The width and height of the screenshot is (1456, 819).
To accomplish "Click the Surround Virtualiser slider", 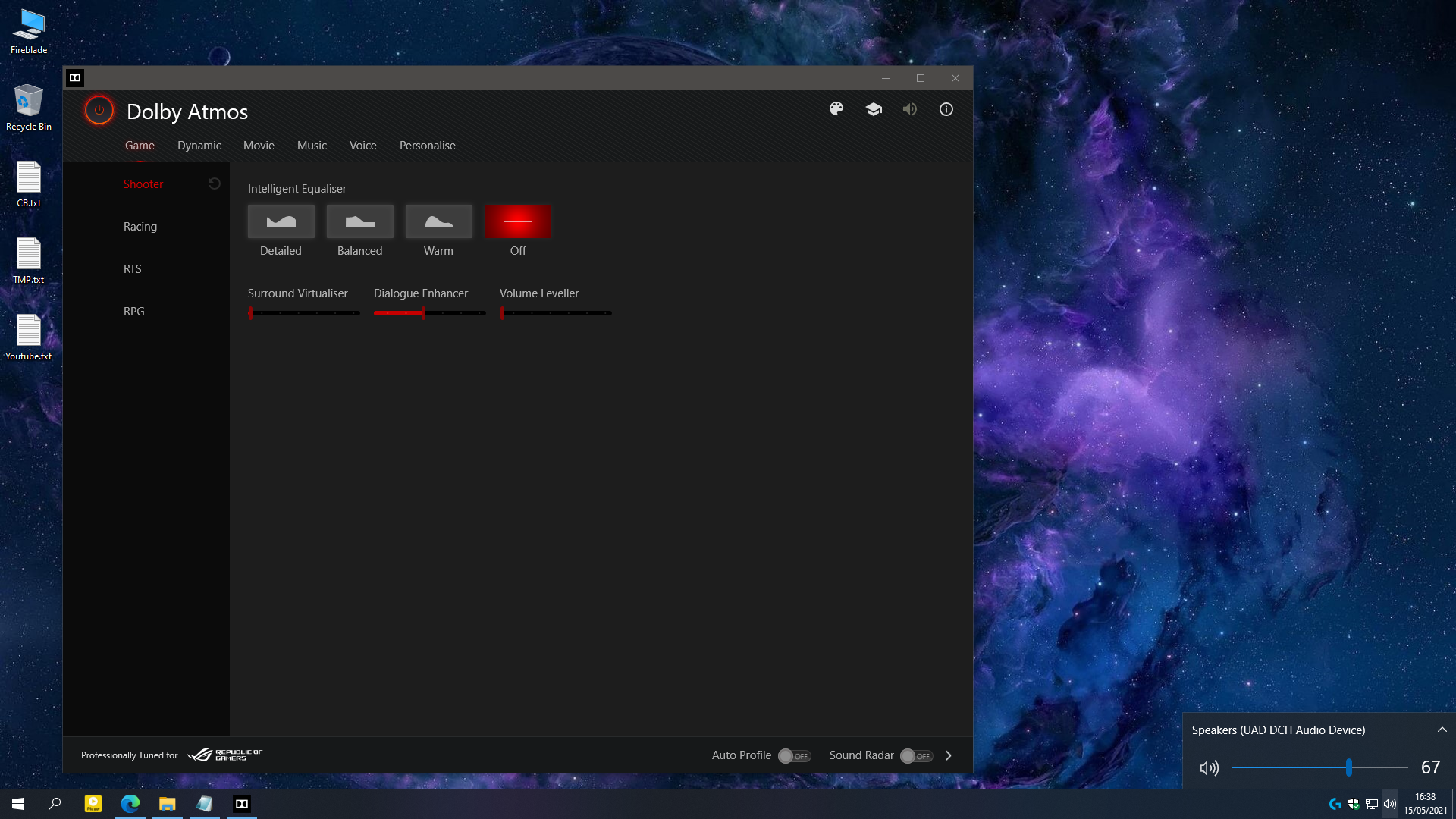I will click(x=304, y=313).
